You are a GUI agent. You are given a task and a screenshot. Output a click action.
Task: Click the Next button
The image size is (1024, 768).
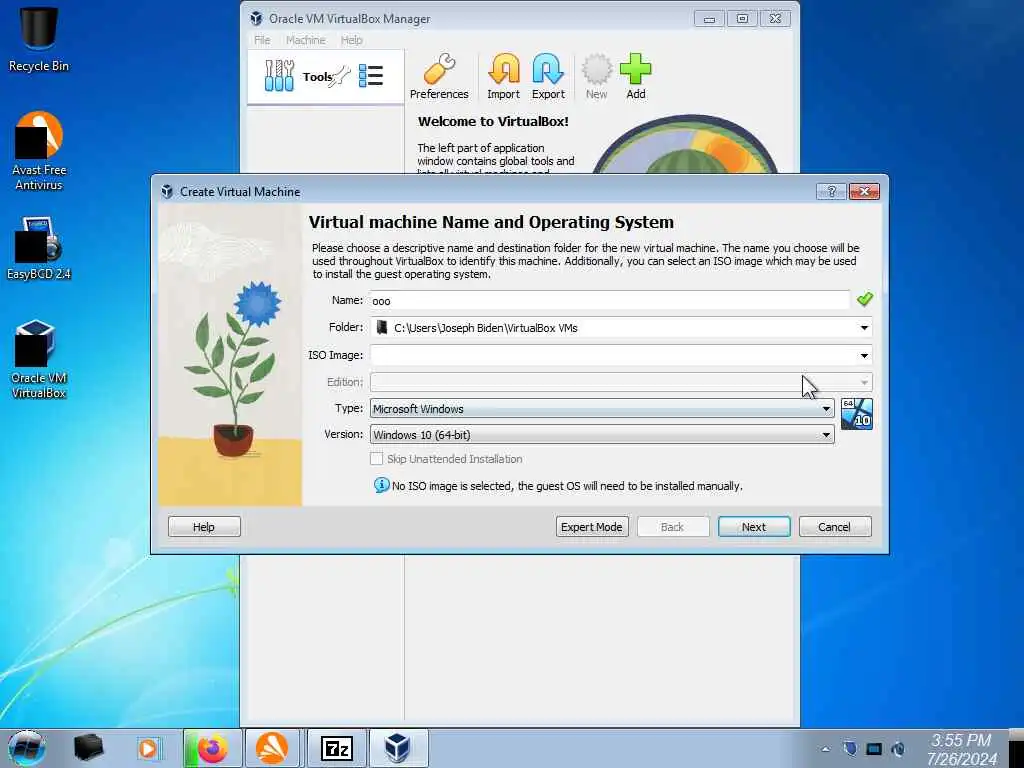coord(754,526)
